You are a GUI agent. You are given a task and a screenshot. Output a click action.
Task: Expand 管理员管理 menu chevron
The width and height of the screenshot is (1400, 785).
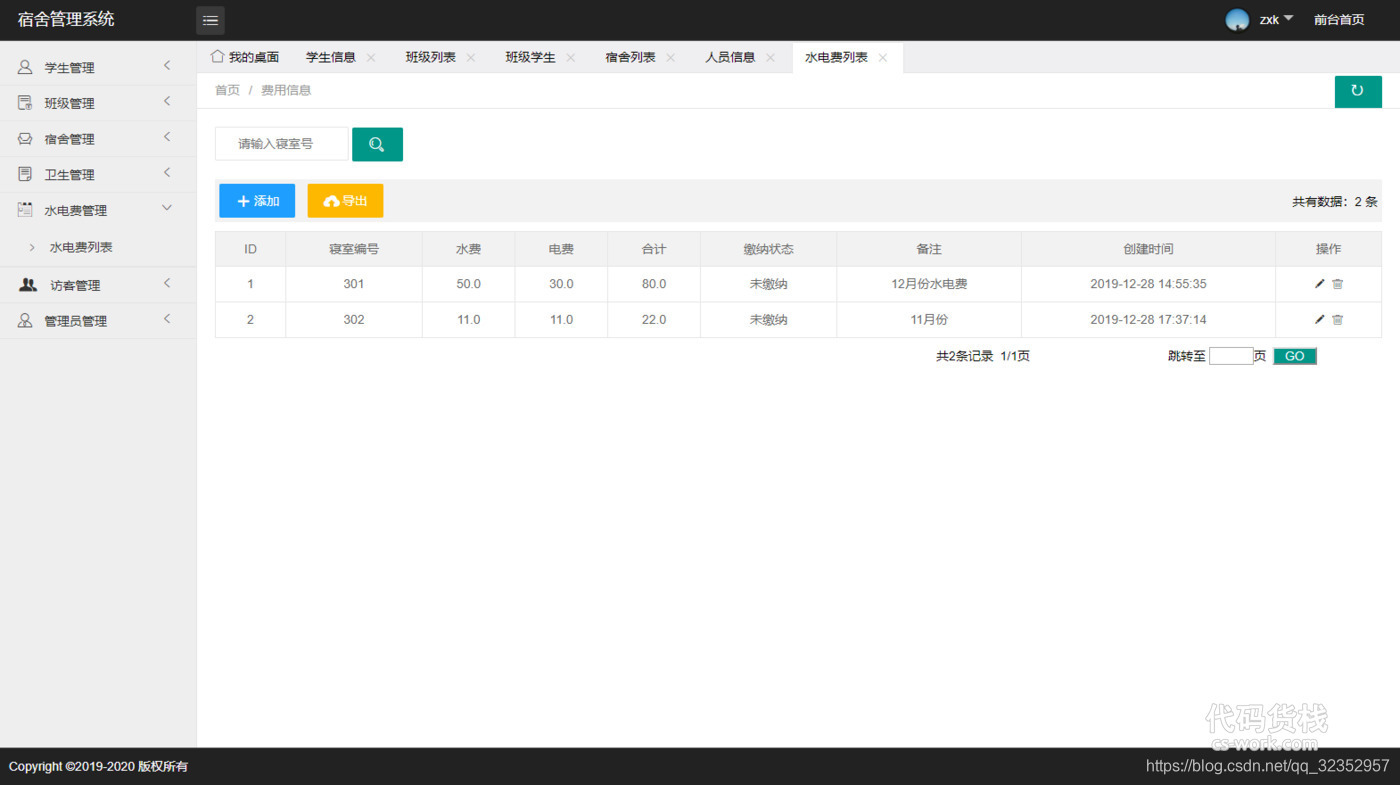167,319
